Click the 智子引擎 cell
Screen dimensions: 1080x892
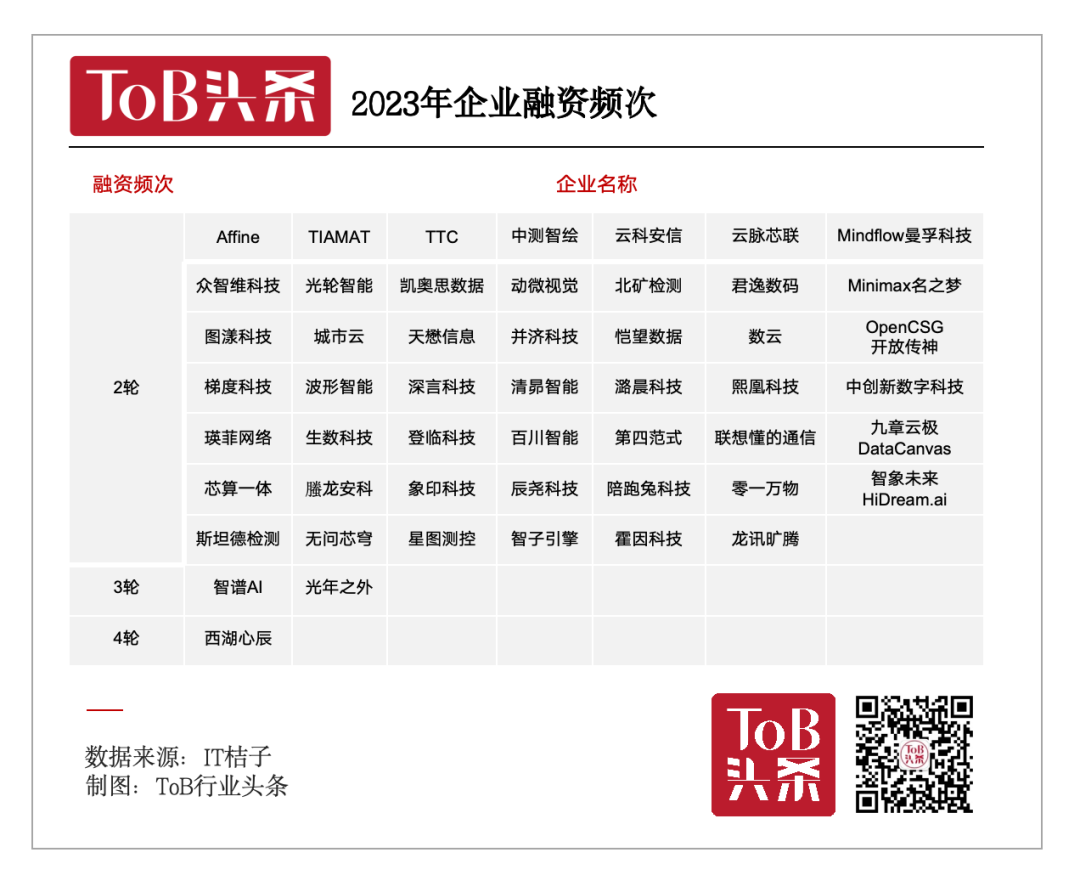[544, 539]
